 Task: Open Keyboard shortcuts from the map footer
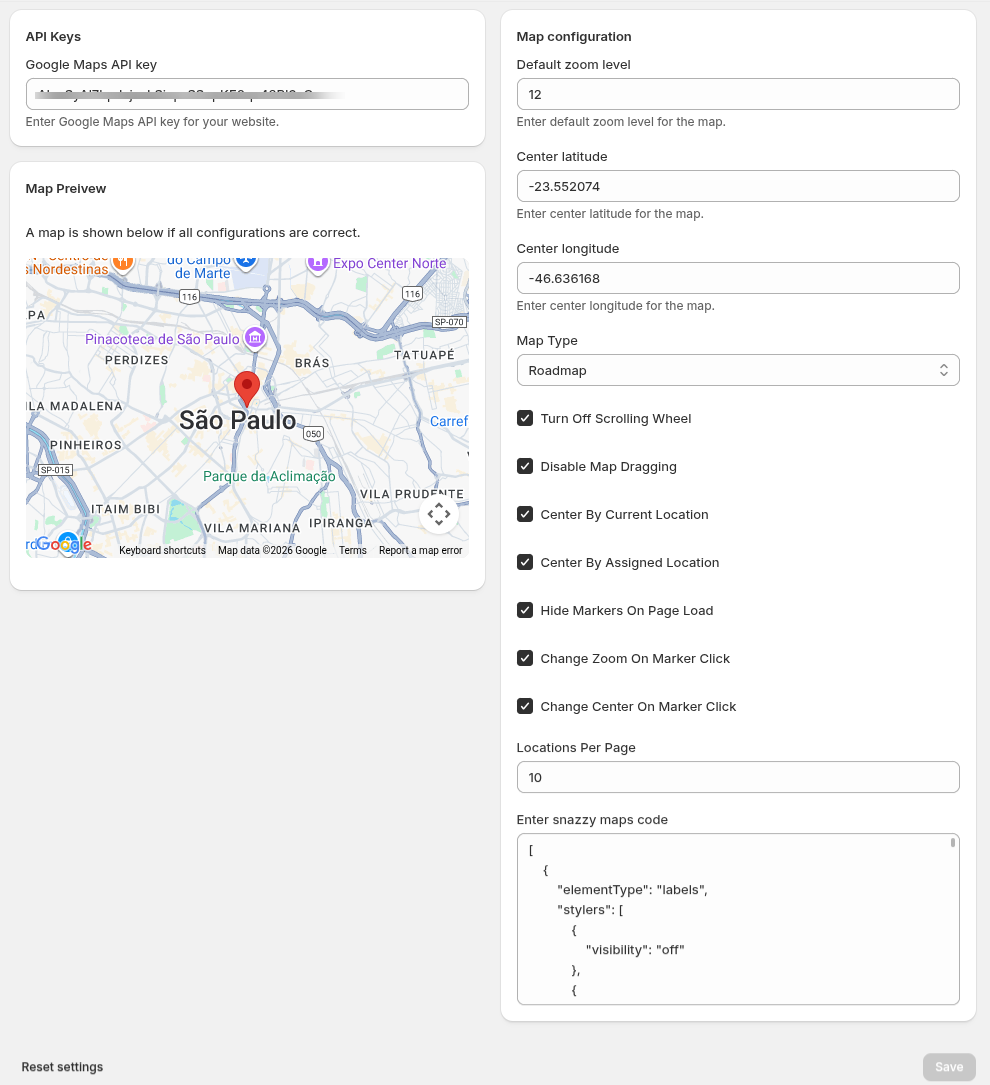click(162, 550)
